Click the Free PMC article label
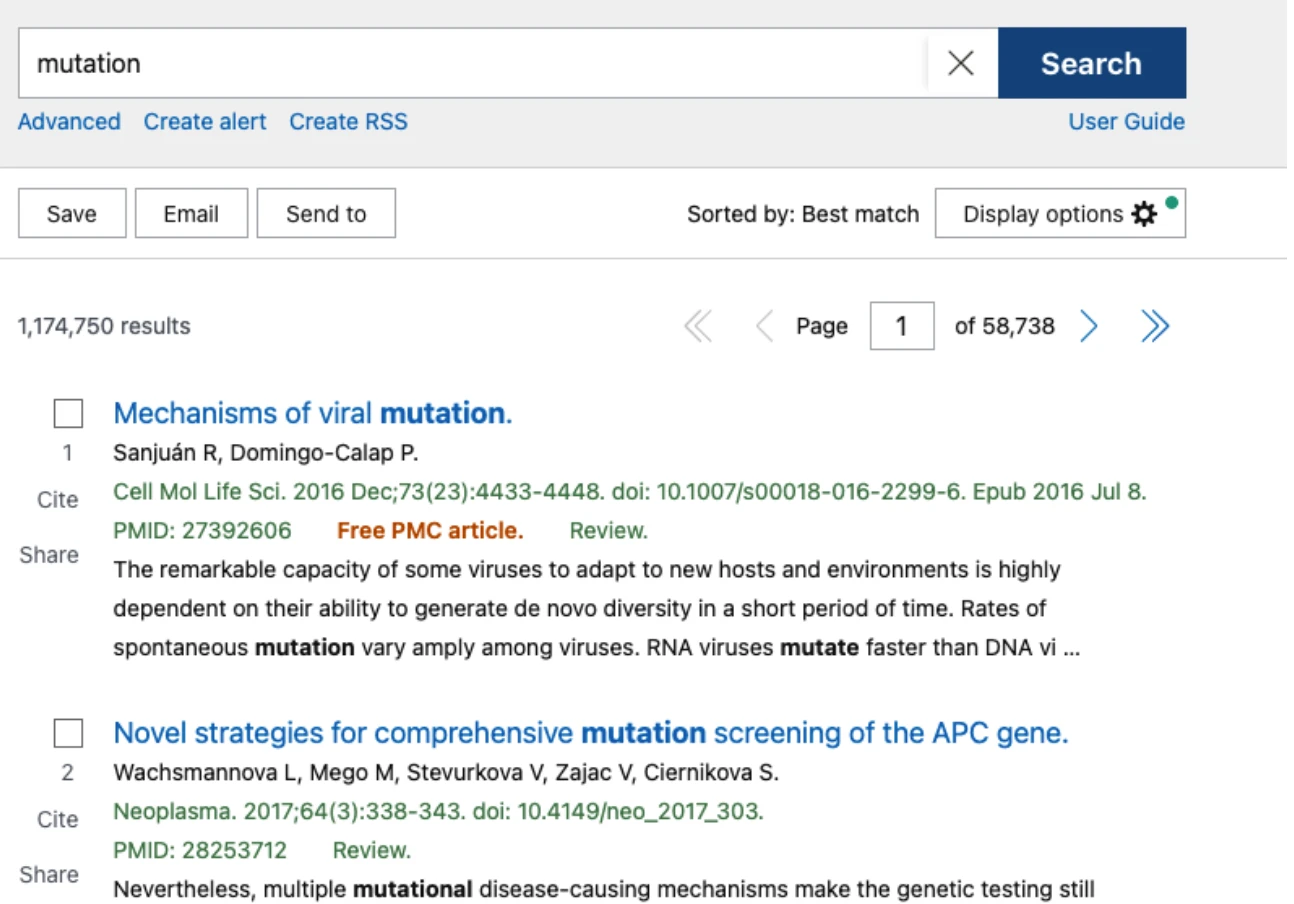 pyautogui.click(x=430, y=531)
